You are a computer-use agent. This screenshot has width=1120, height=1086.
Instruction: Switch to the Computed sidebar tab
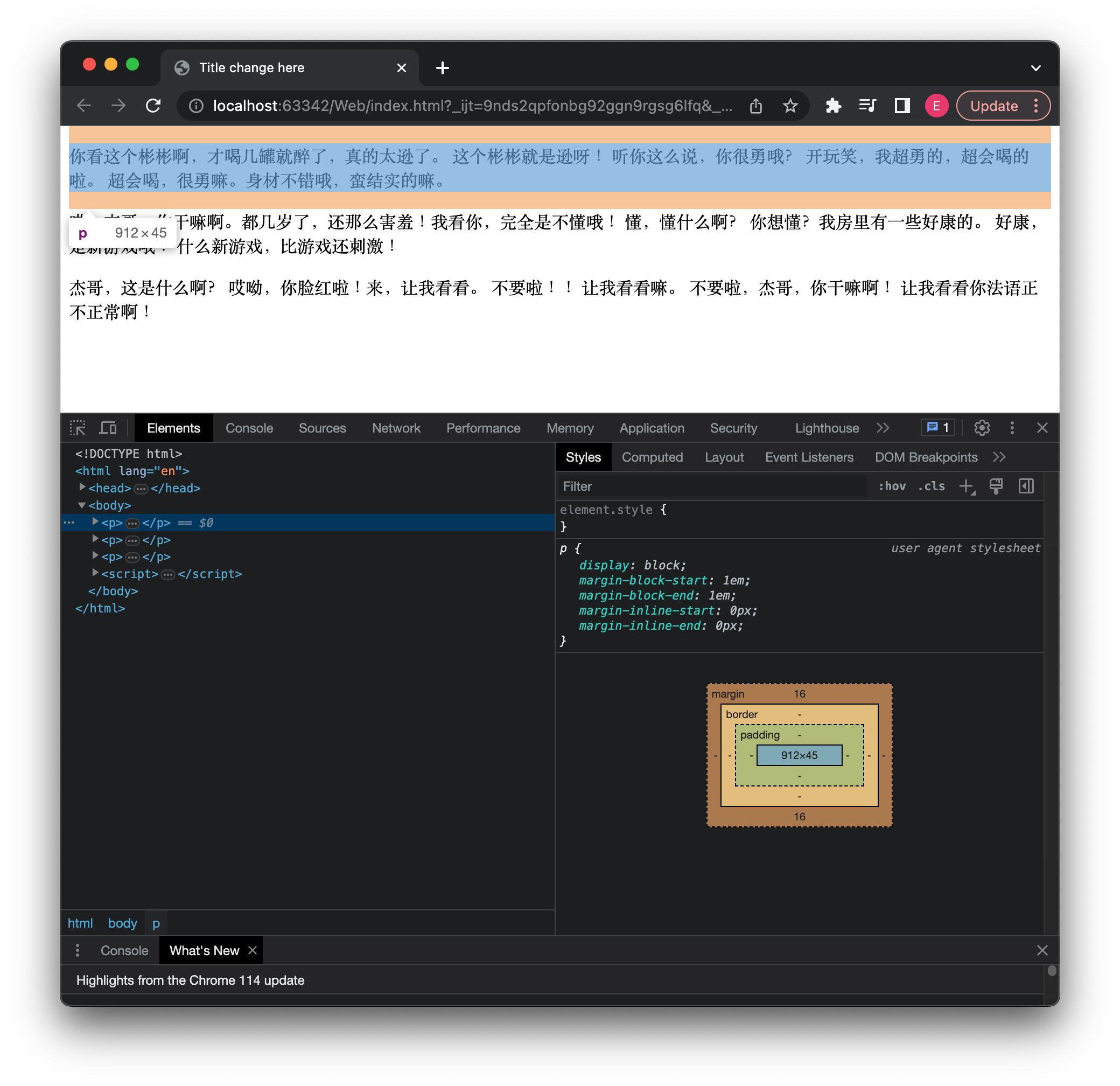pos(652,457)
